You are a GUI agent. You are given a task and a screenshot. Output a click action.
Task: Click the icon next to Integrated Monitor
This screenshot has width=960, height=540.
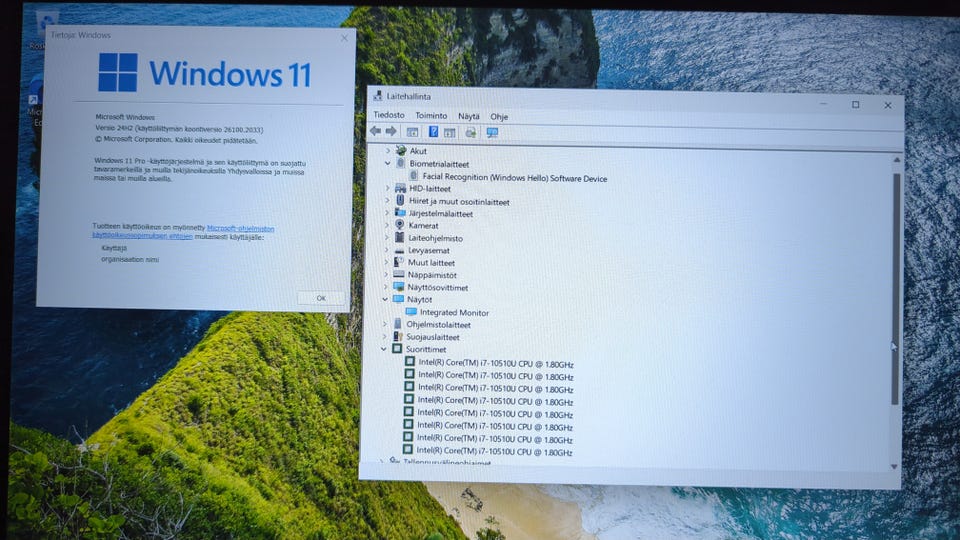(x=411, y=312)
